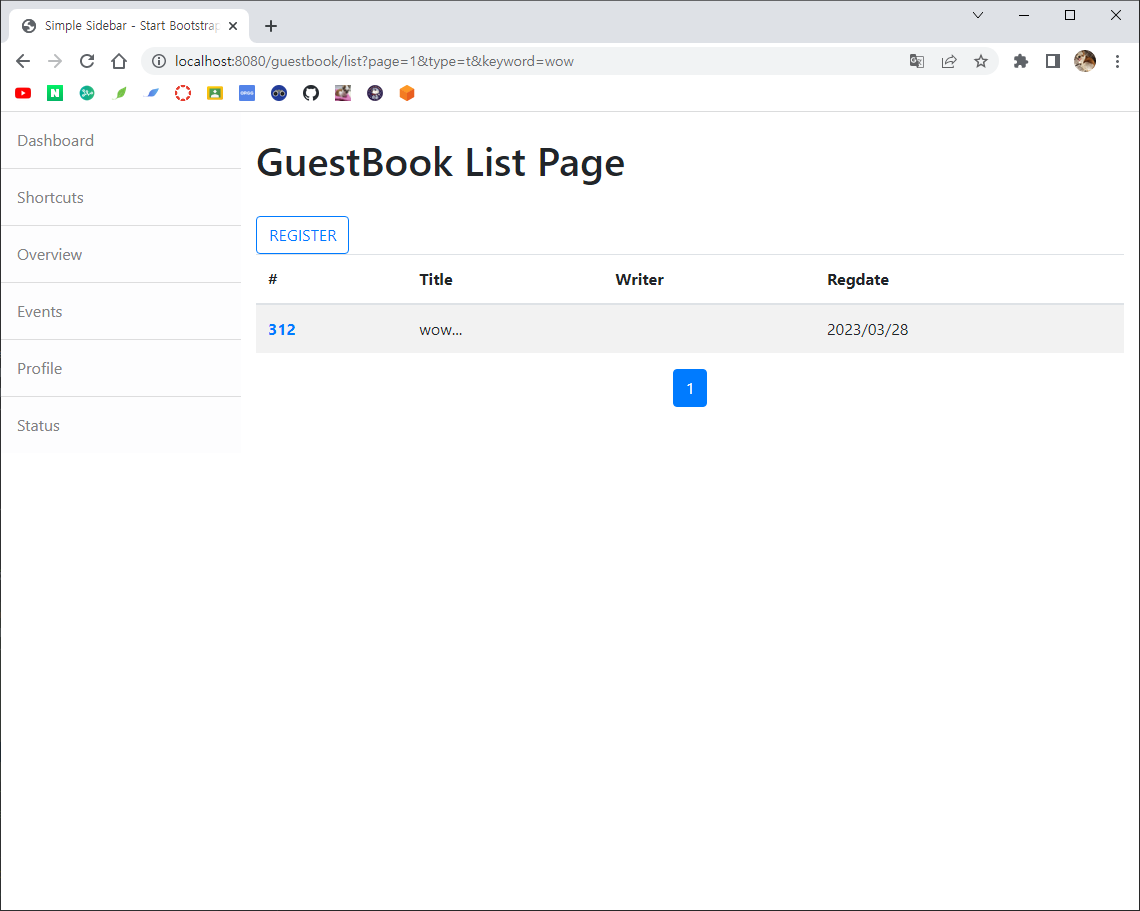
Task: Open Dashboard in the sidebar
Action: click(x=121, y=140)
